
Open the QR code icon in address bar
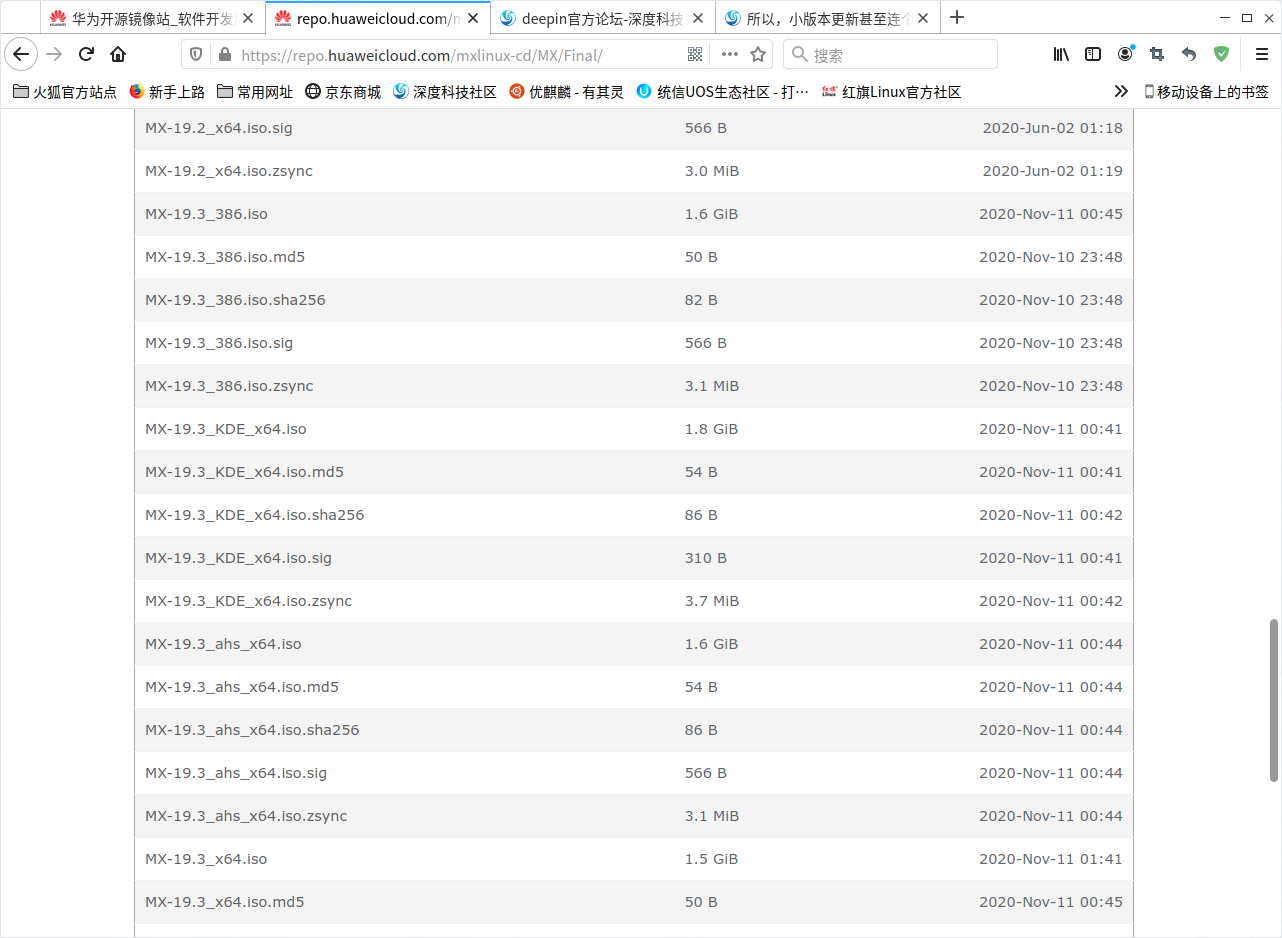(695, 54)
